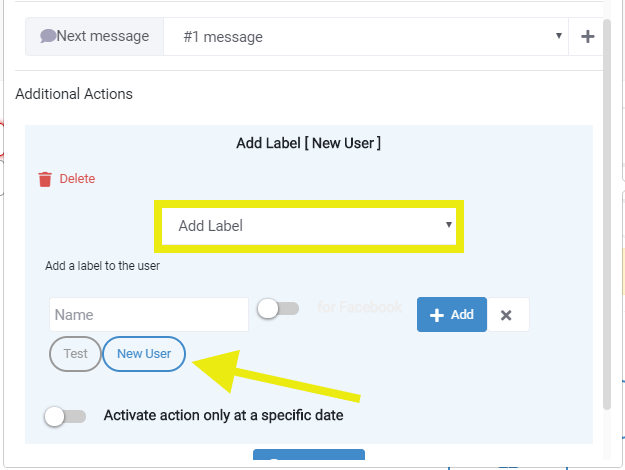Select the New User label chip
Viewport: 625px width, 470px height.
144,354
